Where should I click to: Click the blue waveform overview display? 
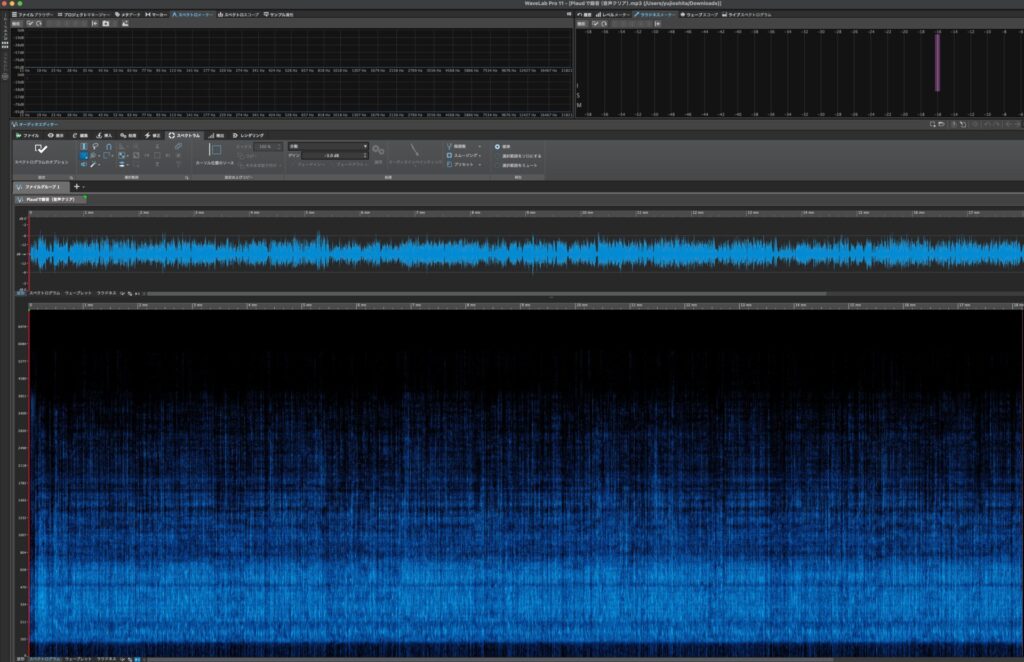(526, 253)
